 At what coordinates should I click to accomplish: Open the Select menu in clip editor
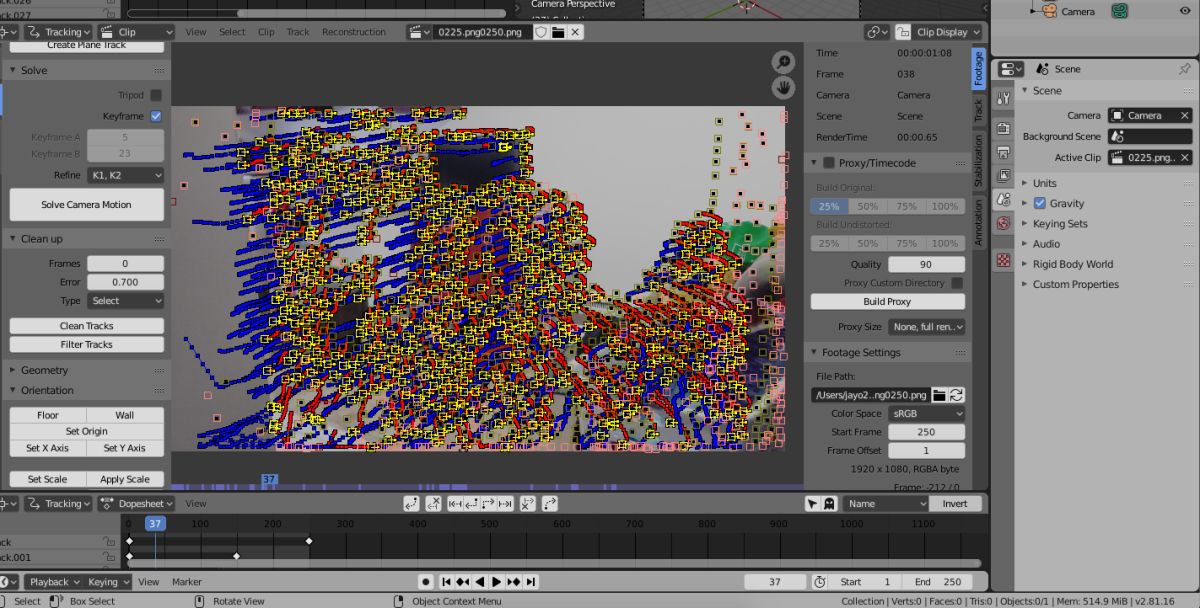(232, 32)
